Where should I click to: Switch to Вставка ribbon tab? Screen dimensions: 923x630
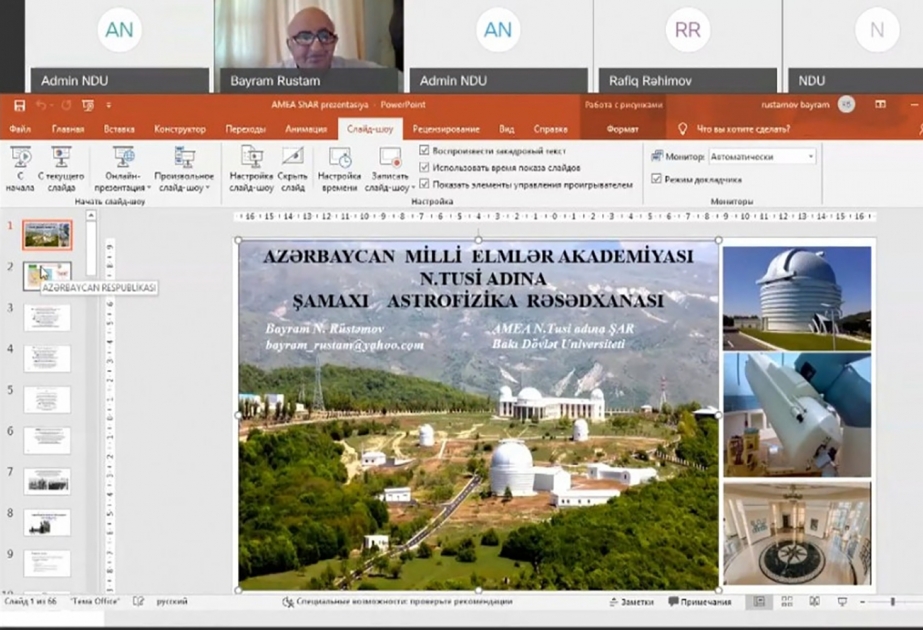(119, 129)
